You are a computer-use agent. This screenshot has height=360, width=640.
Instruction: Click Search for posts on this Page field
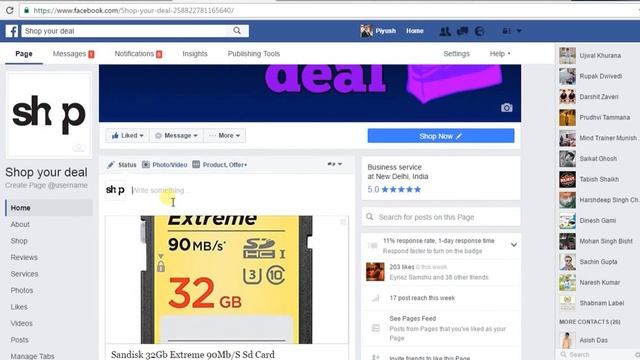click(441, 217)
